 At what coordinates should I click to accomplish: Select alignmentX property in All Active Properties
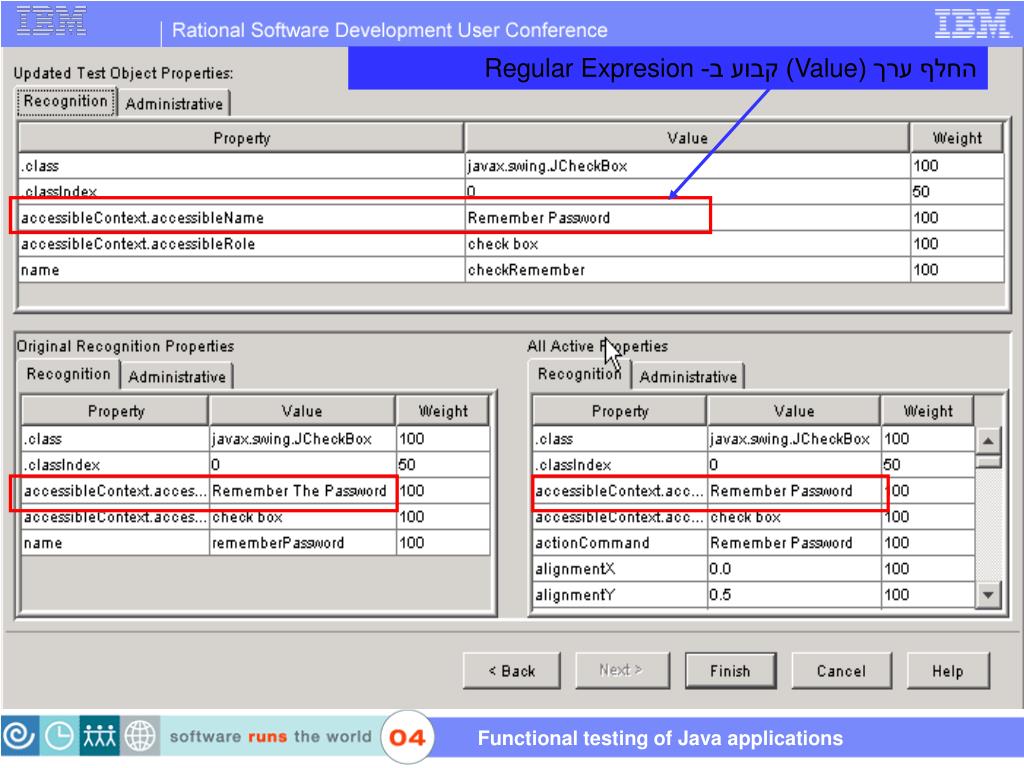(x=620, y=569)
